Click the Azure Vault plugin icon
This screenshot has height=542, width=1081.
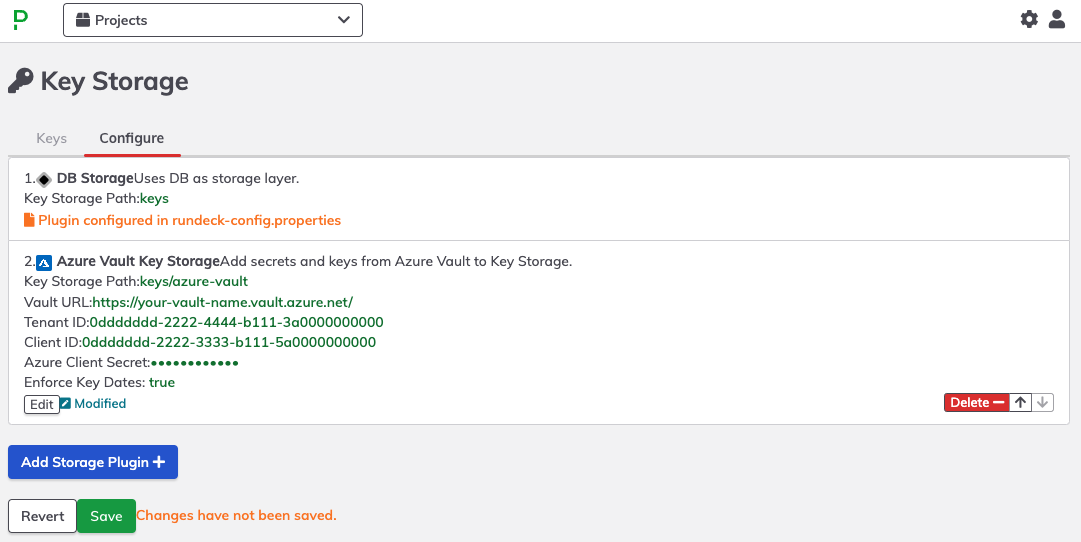44,263
